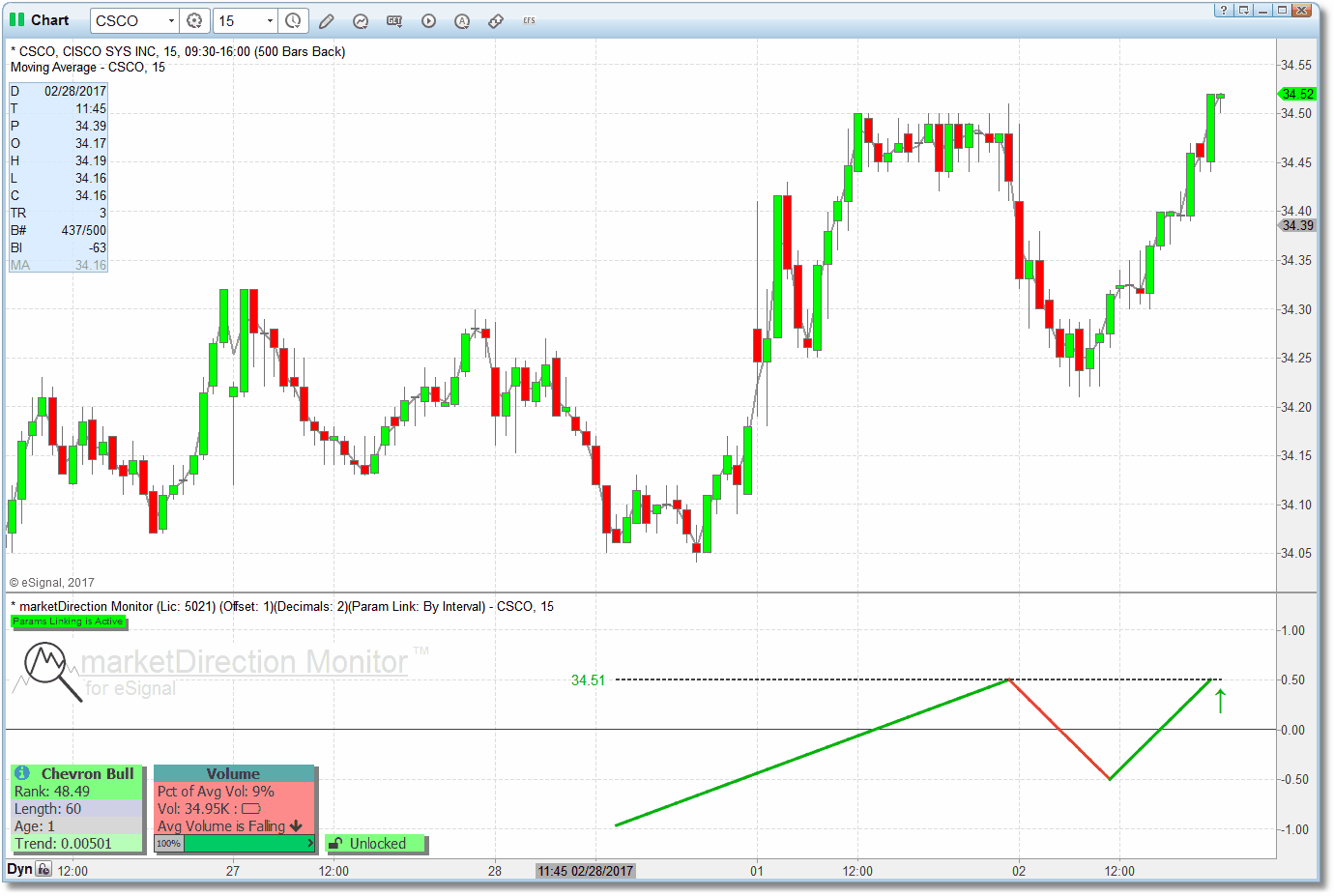
Task: Click the 11:45 02/28/2017 time marker
Action: tap(585, 871)
